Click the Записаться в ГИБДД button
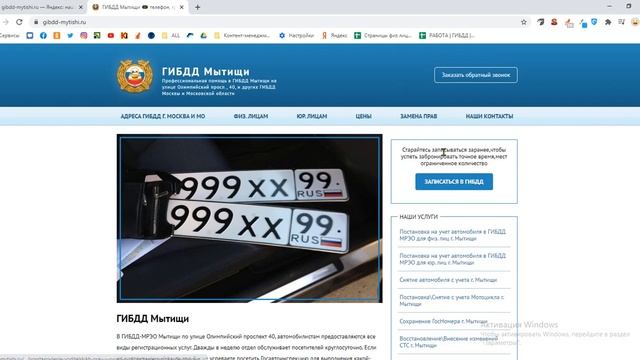The image size is (640, 360). [454, 182]
